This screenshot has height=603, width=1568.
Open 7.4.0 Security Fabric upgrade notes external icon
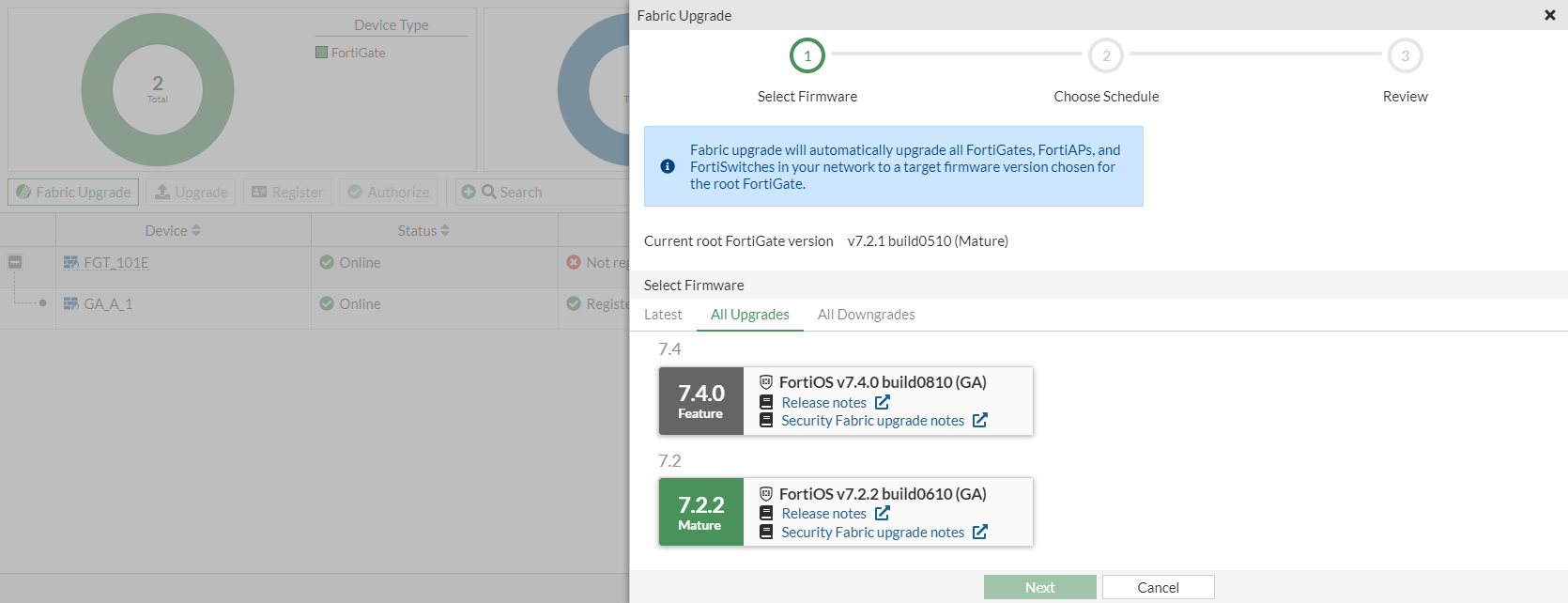pyautogui.click(x=980, y=420)
